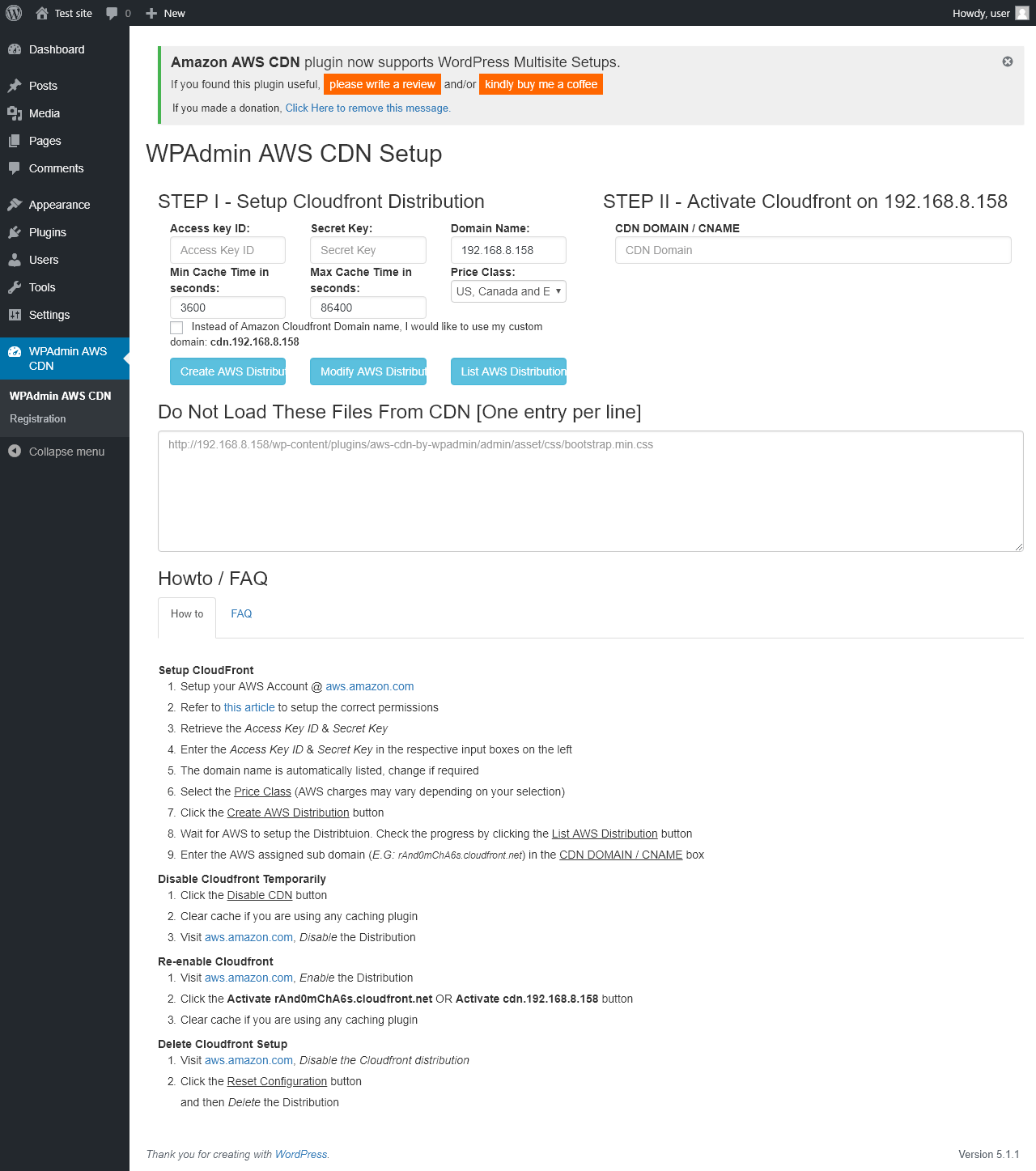Image resolution: width=1036 pixels, height=1171 pixels.
Task: Click the WPAdmin AWS CDN menu icon
Action: (x=15, y=351)
